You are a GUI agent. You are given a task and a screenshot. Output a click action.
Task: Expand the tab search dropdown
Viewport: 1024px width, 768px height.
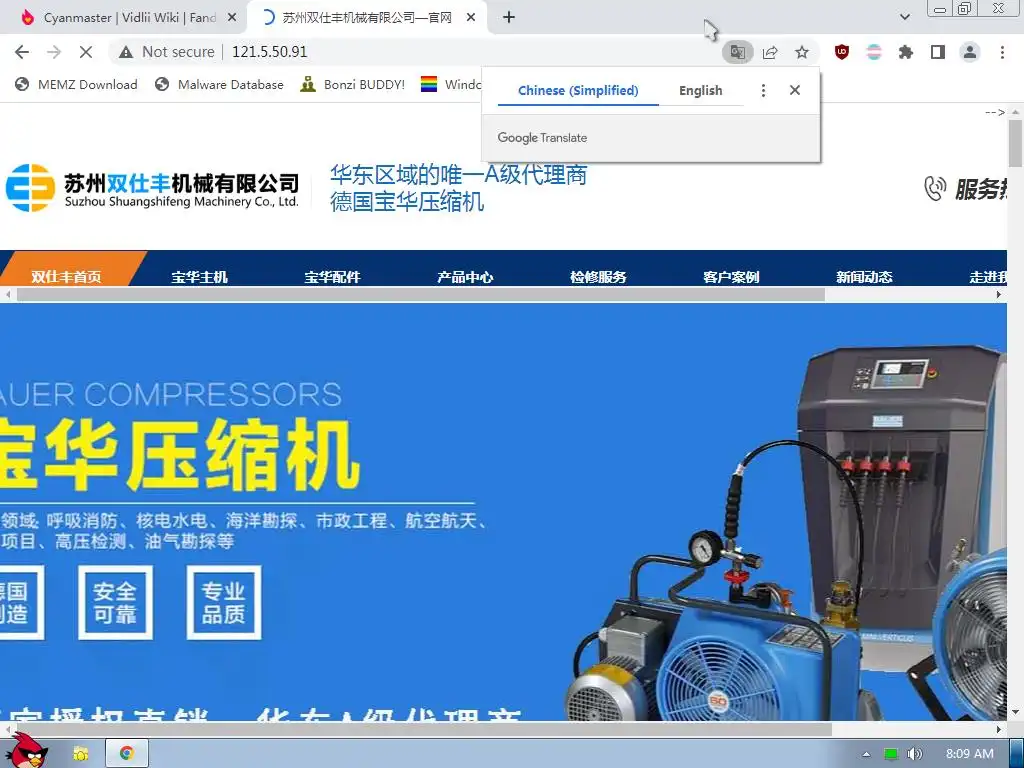click(x=904, y=17)
